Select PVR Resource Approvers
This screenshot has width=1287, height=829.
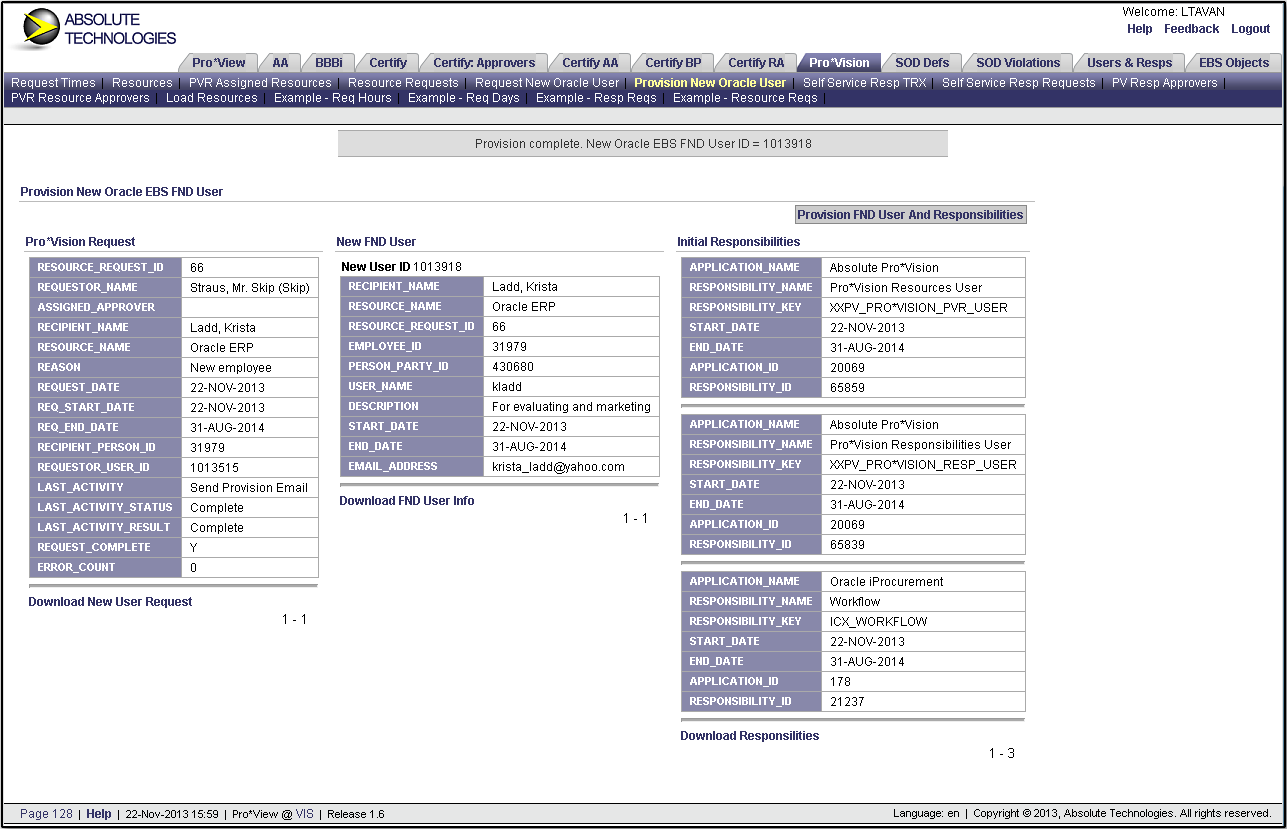80,98
